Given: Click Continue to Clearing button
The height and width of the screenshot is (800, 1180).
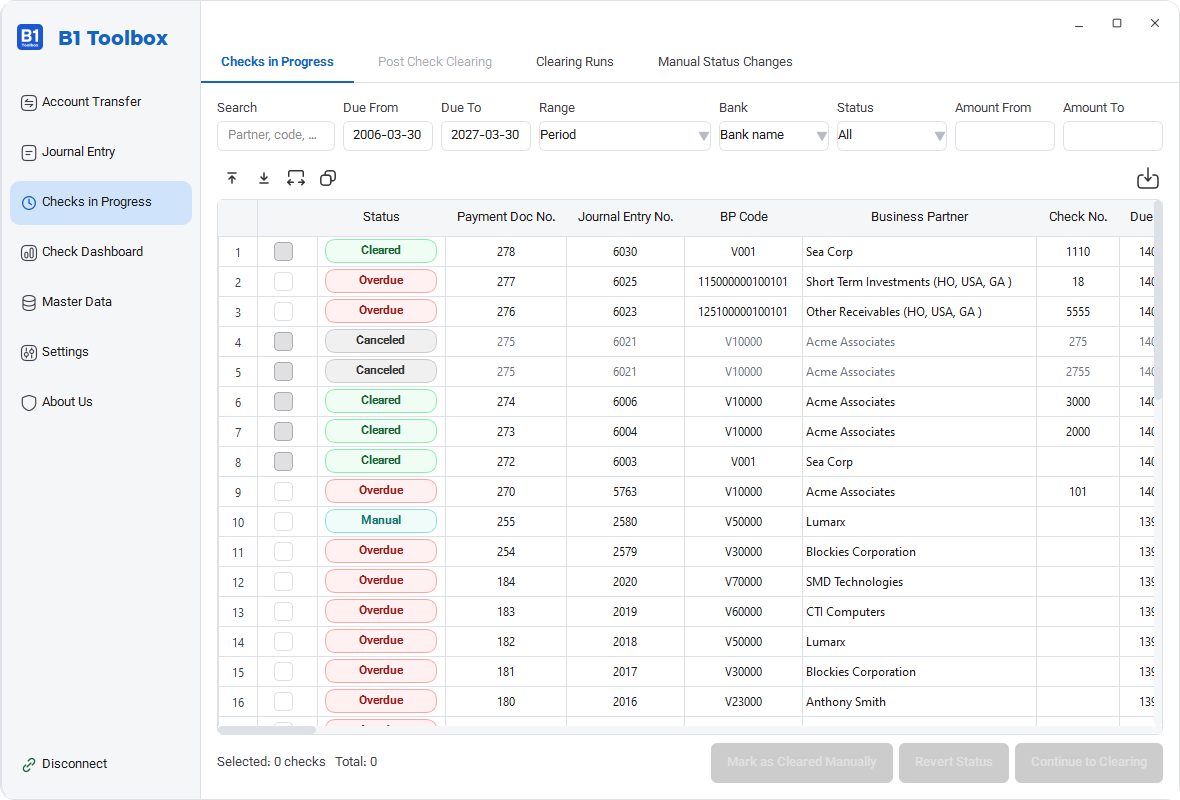Looking at the screenshot, I should 1089,762.
